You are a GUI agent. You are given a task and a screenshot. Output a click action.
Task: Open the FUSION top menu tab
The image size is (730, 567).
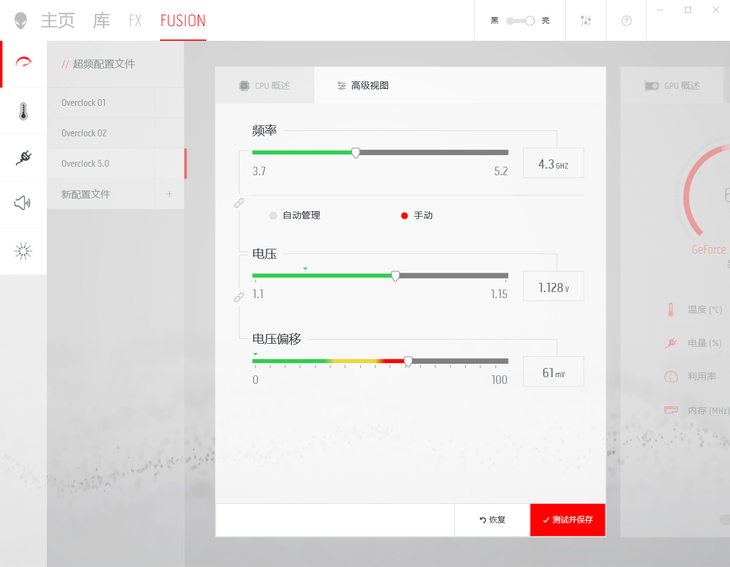click(183, 21)
